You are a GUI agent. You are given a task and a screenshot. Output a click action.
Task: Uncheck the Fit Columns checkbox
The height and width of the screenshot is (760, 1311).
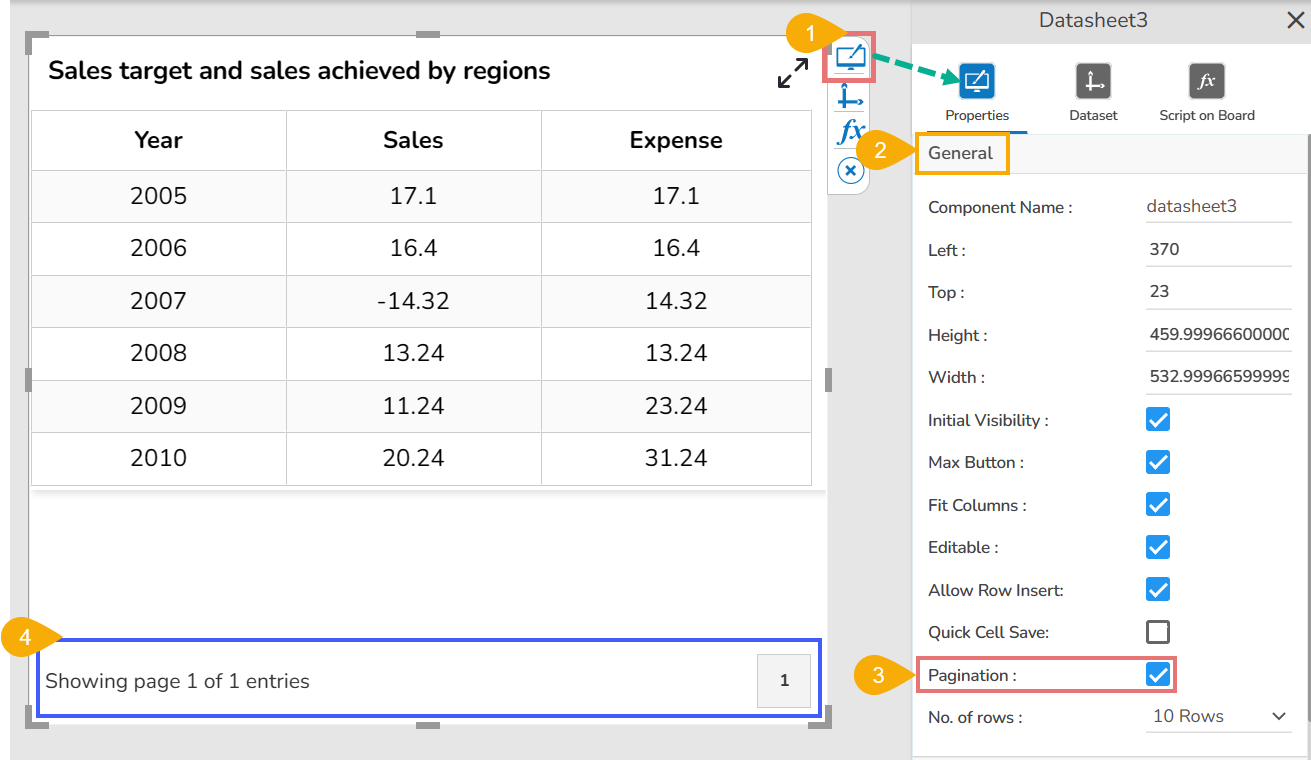tap(1158, 505)
